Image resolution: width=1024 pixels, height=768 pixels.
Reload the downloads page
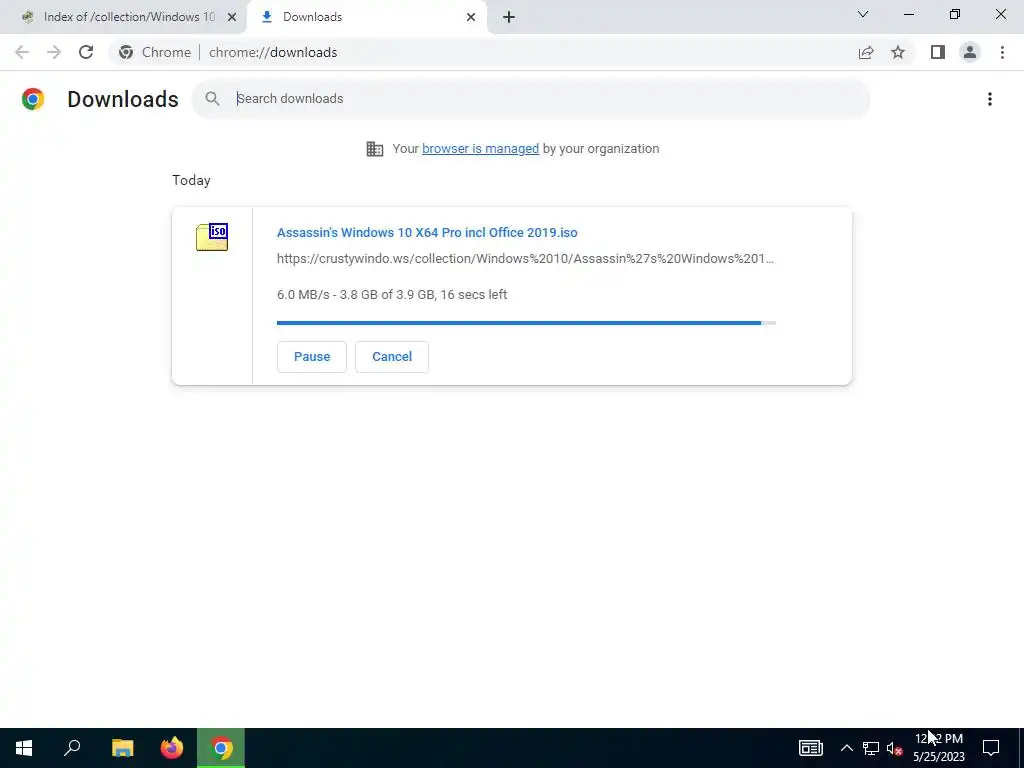click(86, 52)
